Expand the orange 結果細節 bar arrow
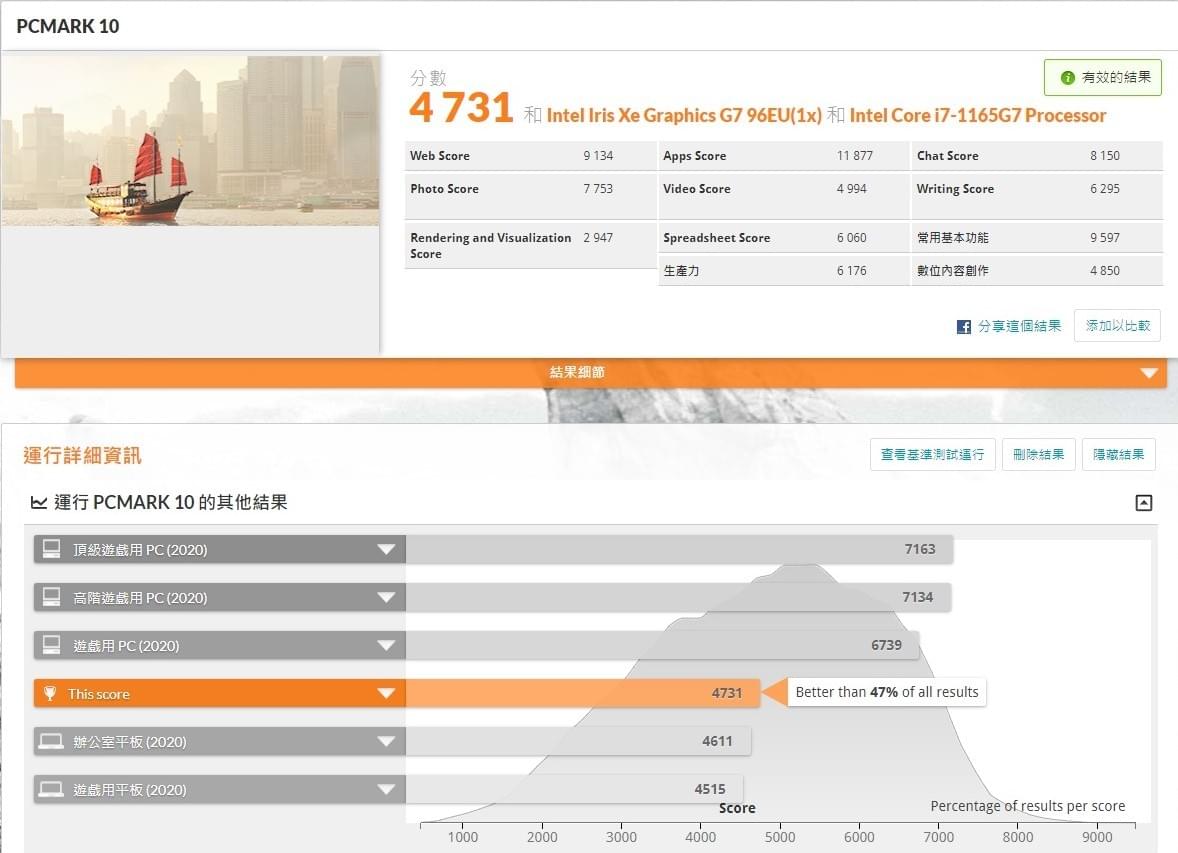 (x=1149, y=373)
